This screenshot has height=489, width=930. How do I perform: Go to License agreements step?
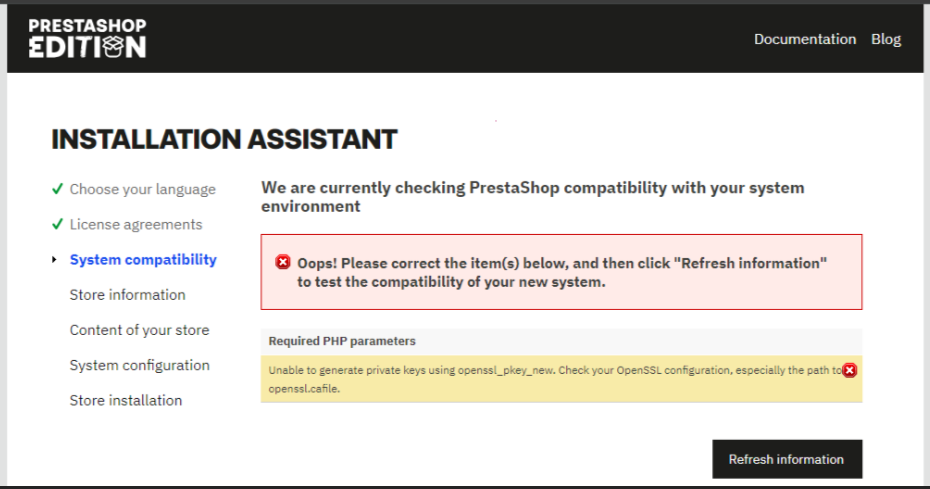pyautogui.click(x=135, y=224)
